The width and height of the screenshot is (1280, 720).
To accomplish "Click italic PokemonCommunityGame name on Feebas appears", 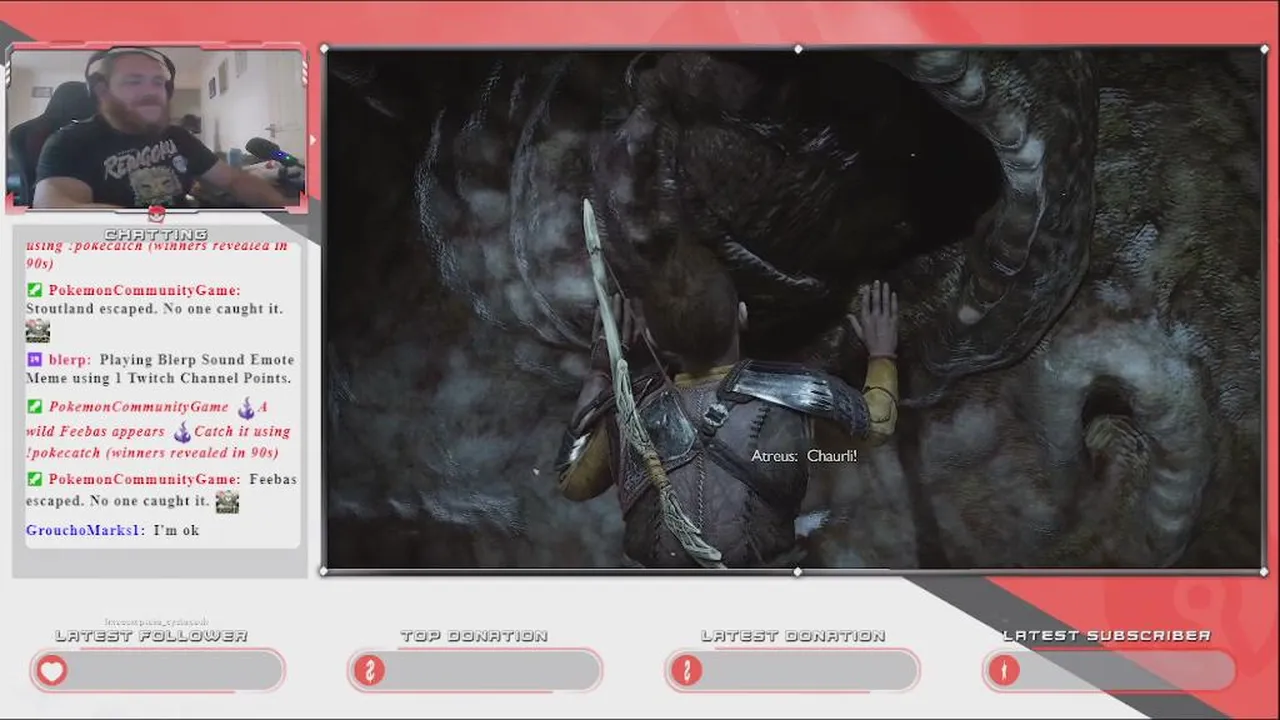I will click(x=139, y=407).
